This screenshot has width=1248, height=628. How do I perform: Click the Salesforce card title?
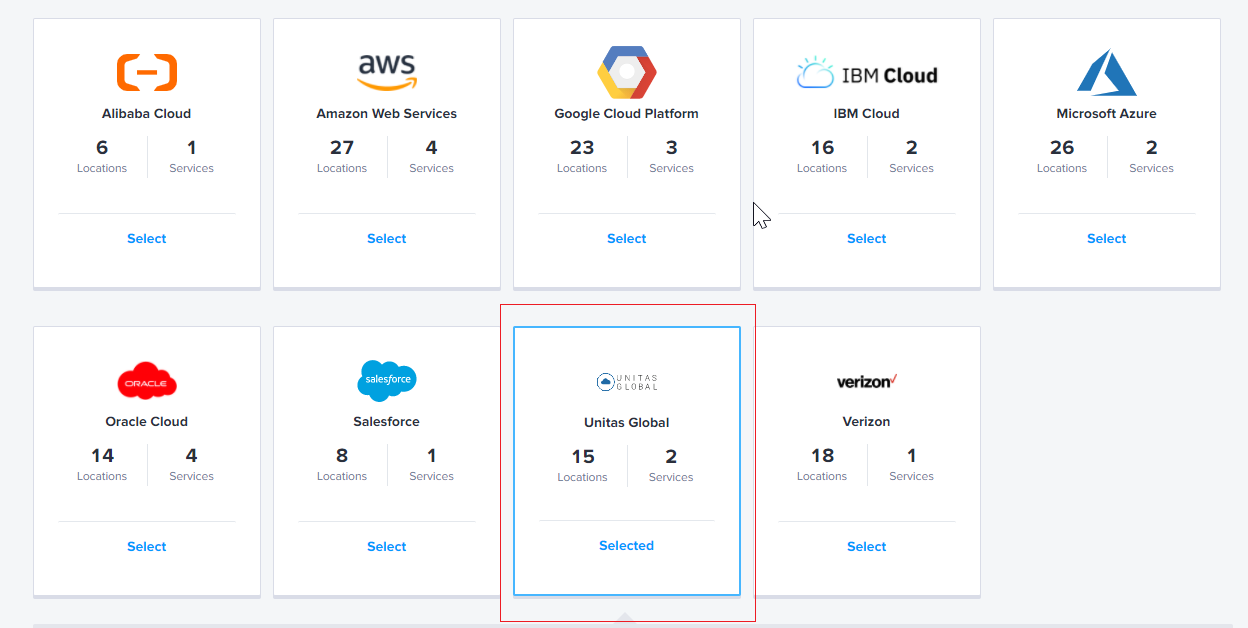pos(387,422)
